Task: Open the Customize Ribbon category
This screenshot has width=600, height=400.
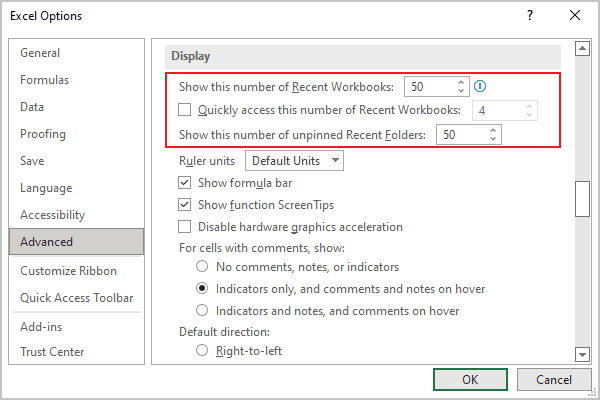Action: pos(77,271)
